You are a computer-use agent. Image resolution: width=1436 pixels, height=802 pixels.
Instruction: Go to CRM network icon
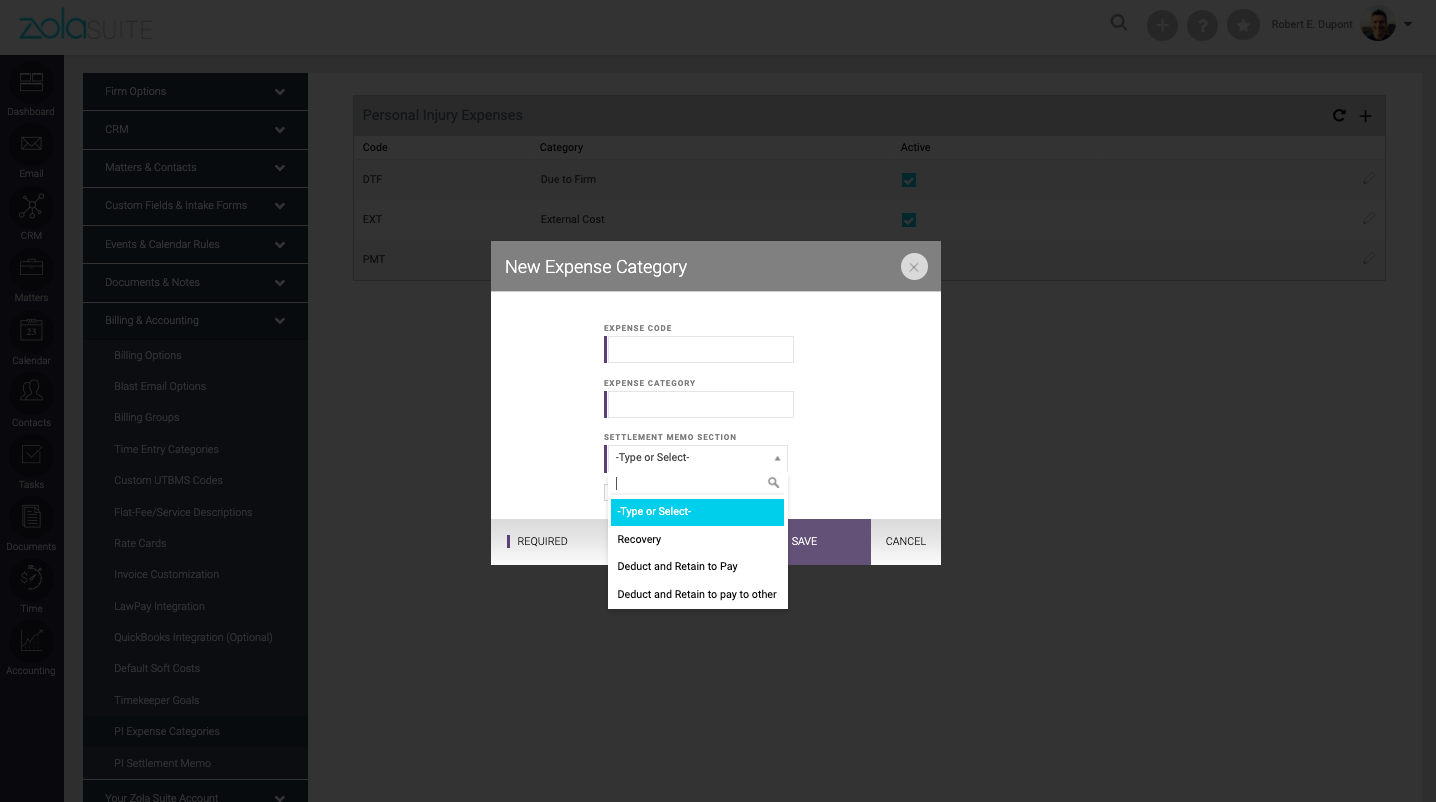pos(31,207)
